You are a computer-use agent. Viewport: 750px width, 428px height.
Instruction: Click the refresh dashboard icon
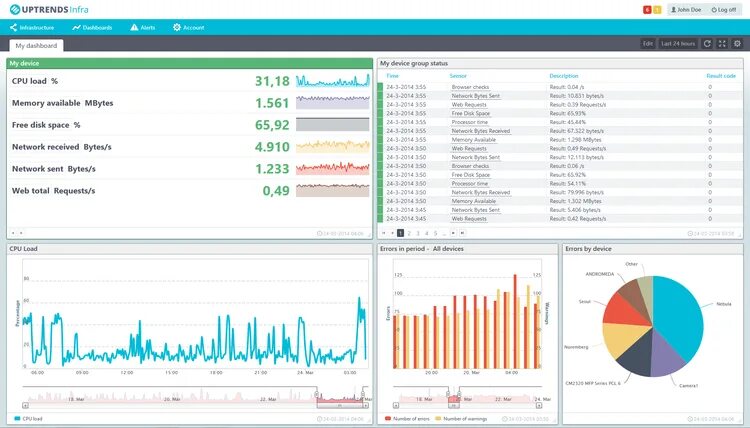(x=707, y=44)
